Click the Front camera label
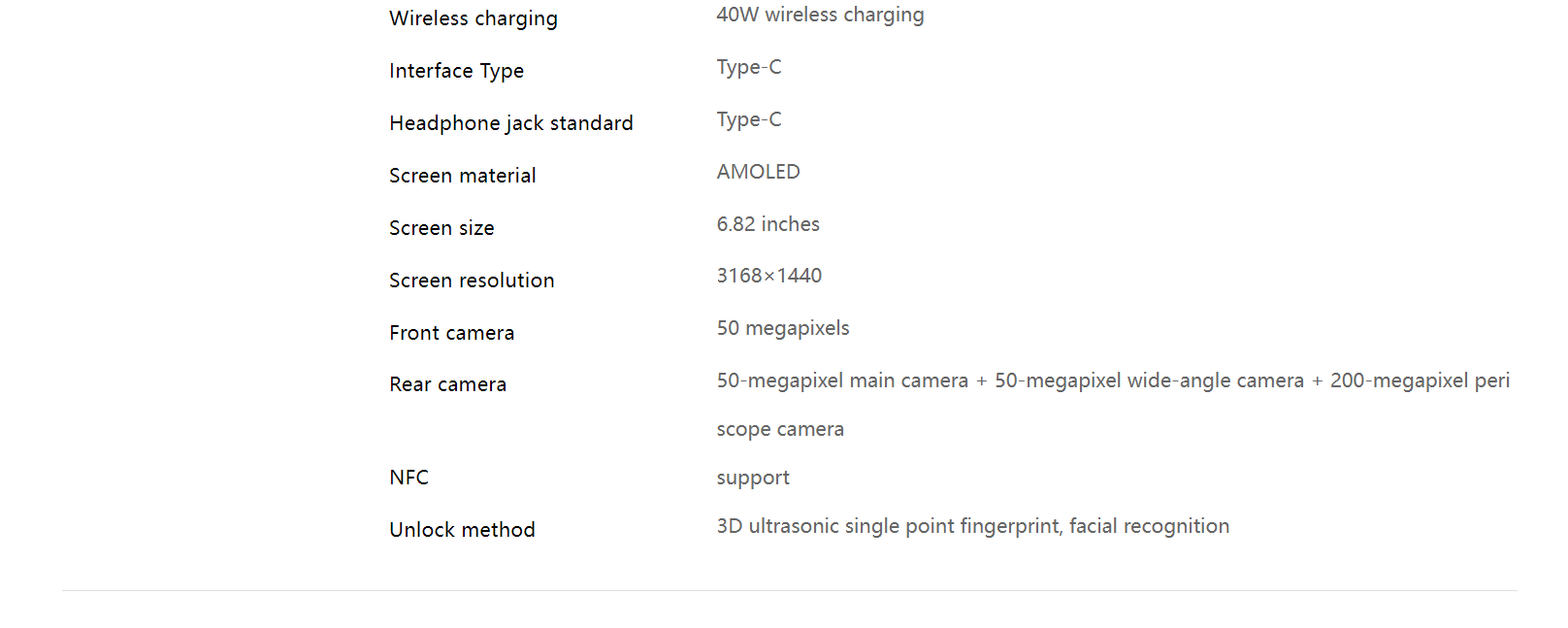The image size is (1568, 628). [x=452, y=333]
